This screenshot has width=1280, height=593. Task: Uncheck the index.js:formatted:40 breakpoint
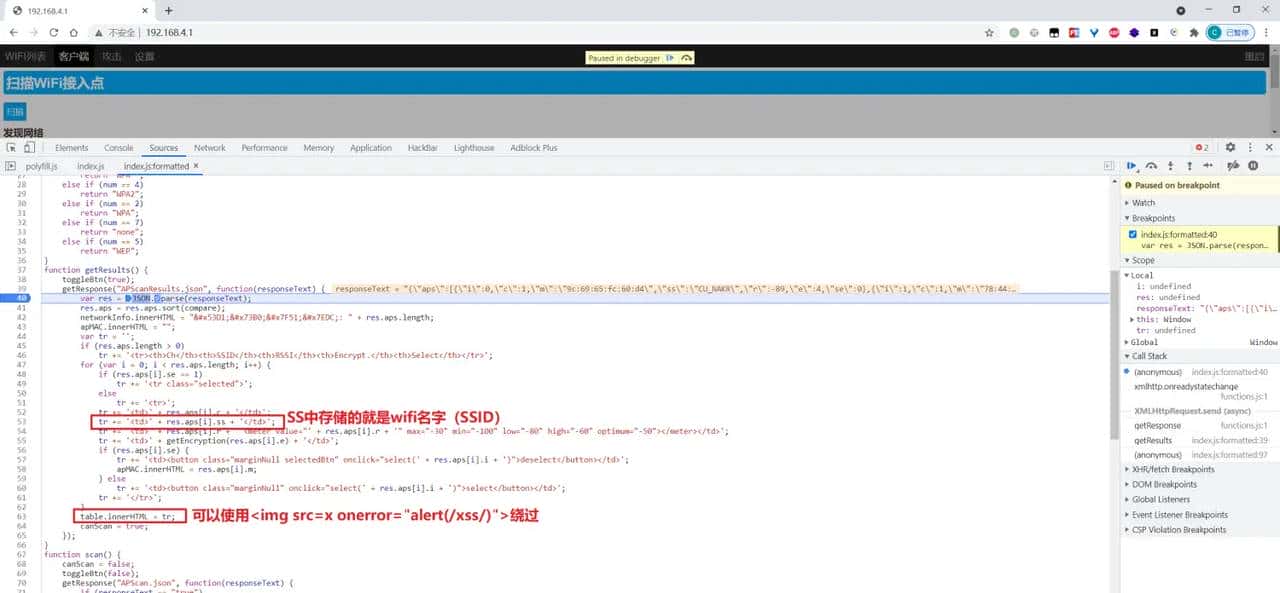[x=1132, y=234]
